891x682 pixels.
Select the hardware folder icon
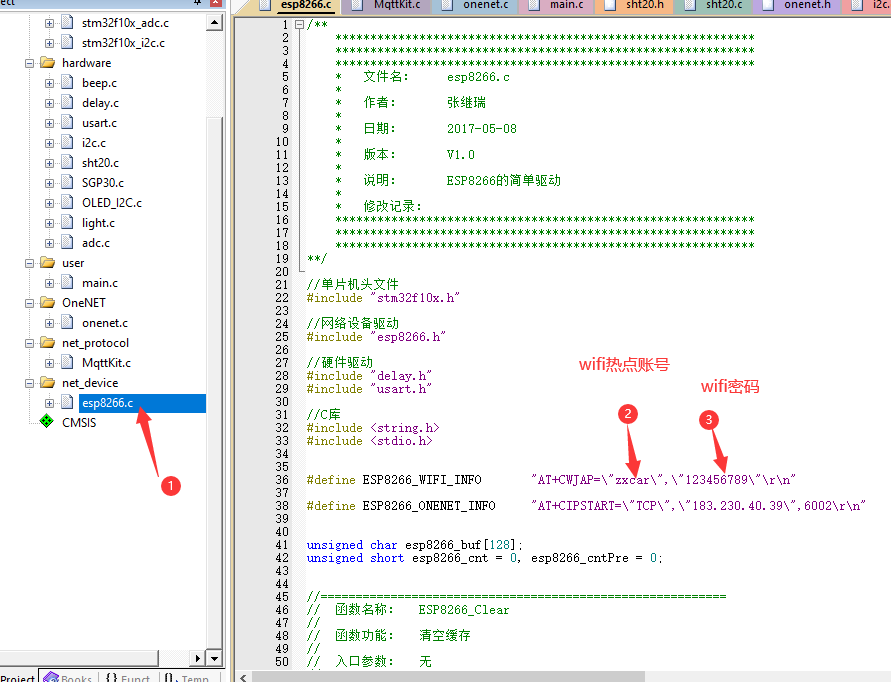coord(47,63)
